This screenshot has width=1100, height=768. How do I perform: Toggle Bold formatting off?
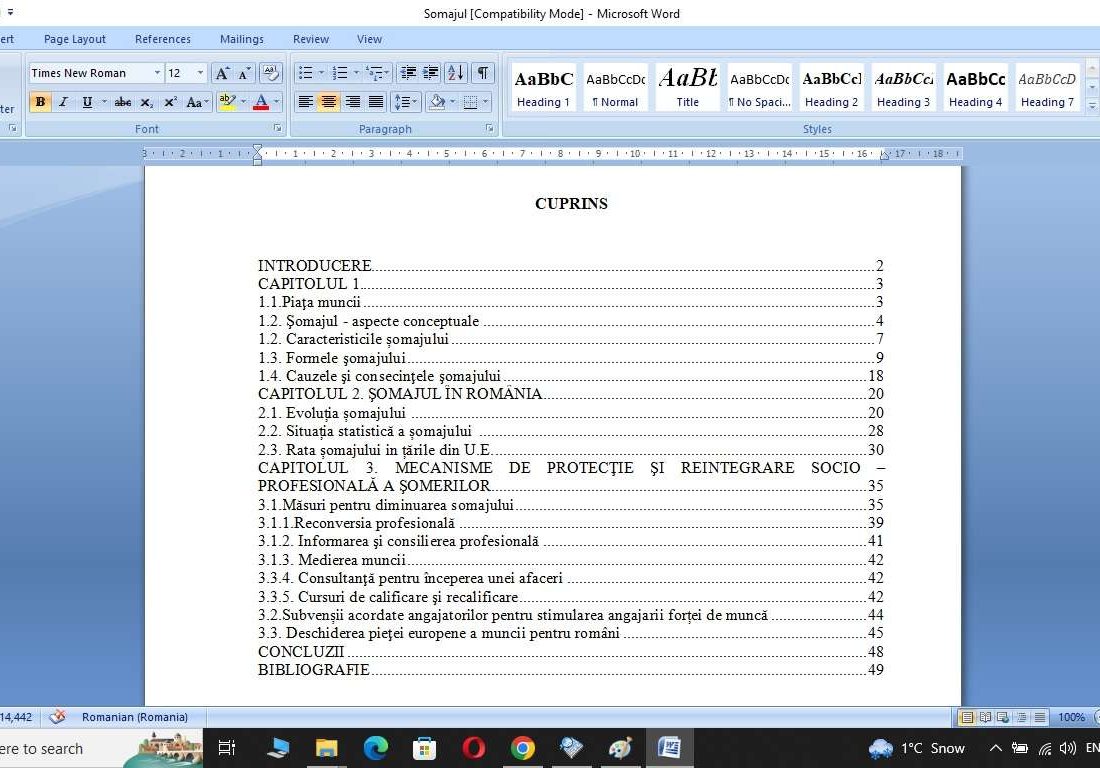tap(40, 102)
